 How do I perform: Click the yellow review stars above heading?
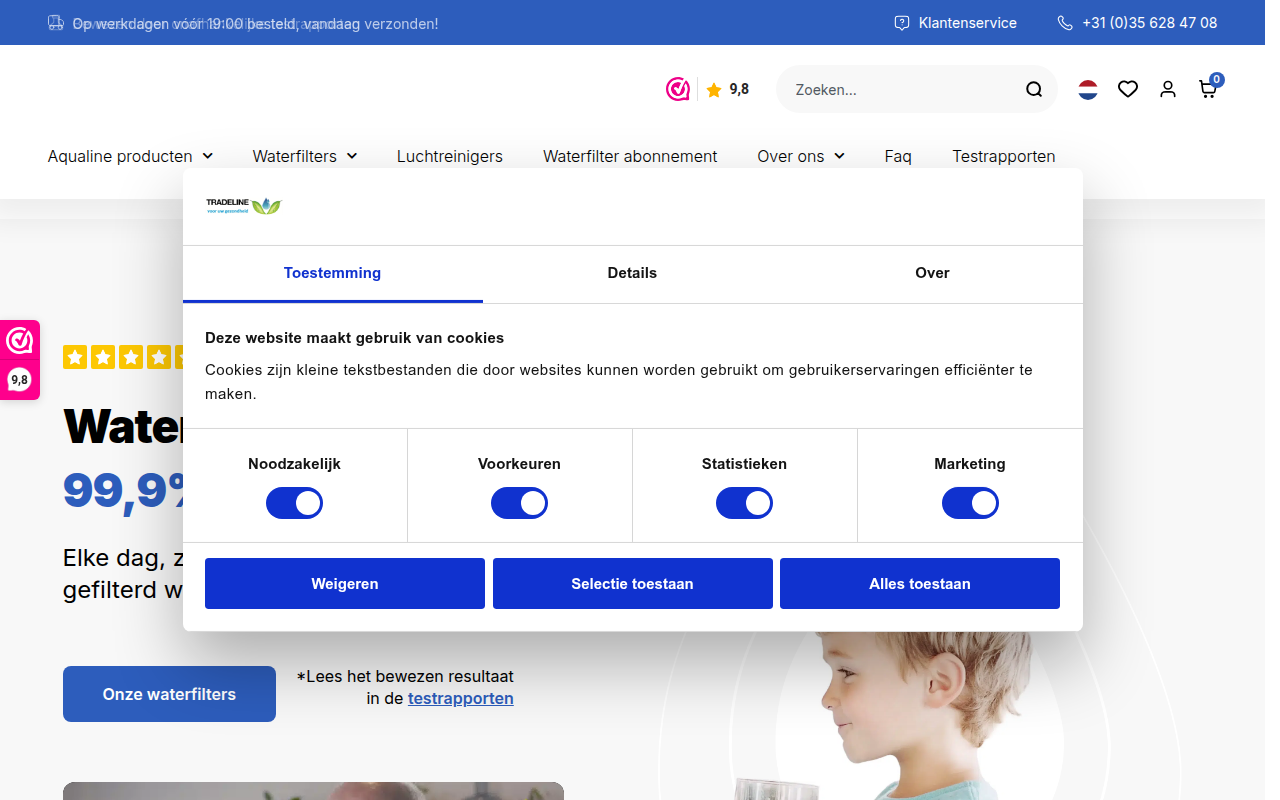123,357
